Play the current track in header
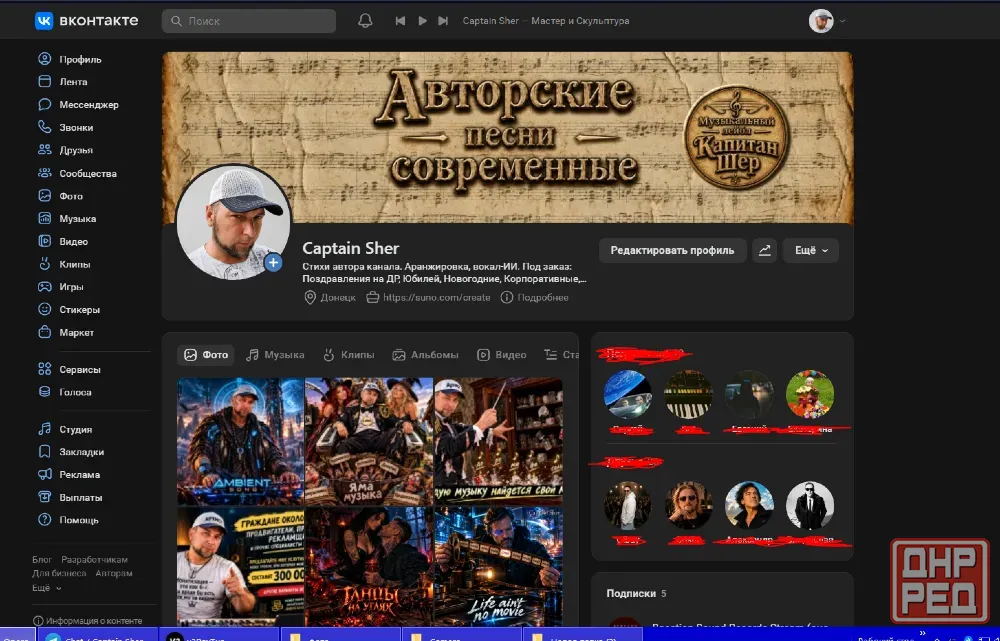This screenshot has width=1000, height=641. pyautogui.click(x=422, y=20)
